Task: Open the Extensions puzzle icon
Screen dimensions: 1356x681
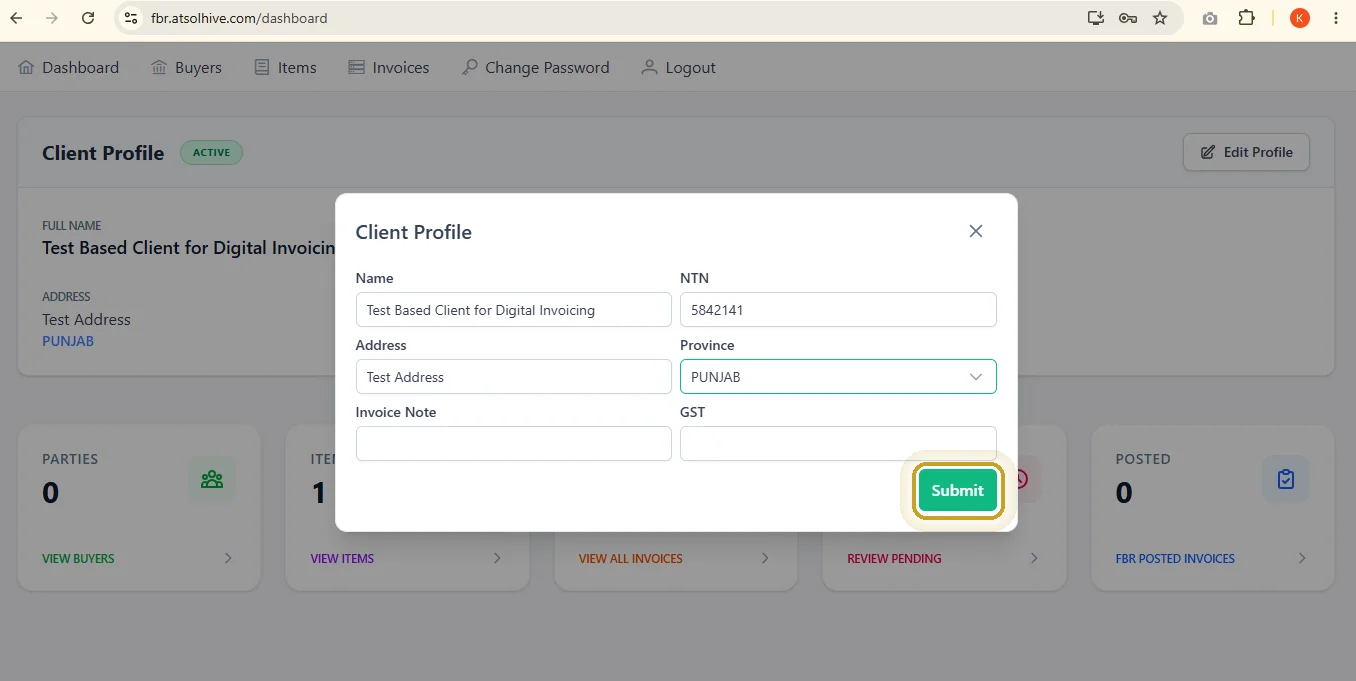Action: 1246,18
